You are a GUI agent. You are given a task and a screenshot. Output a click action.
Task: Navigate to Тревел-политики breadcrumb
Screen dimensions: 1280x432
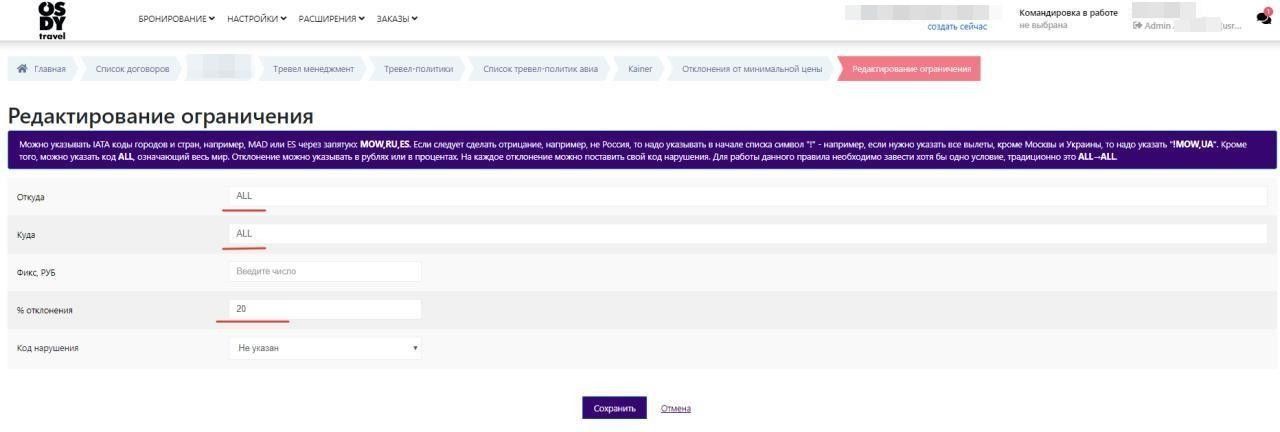point(418,69)
